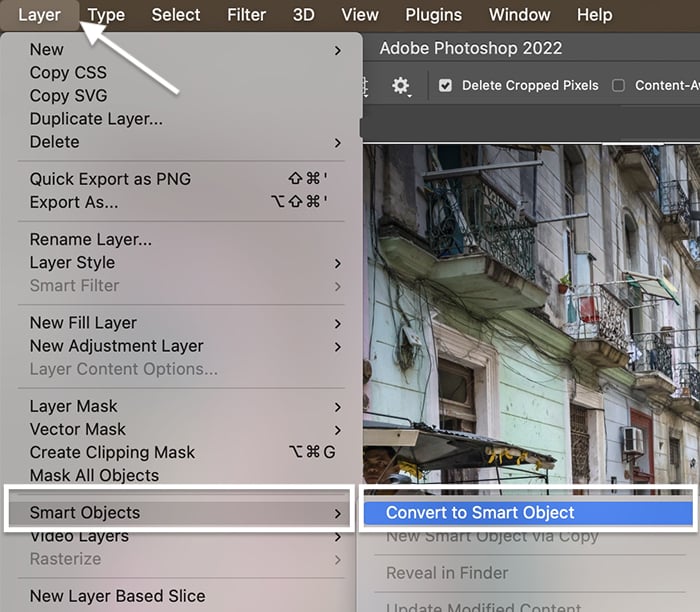The height and width of the screenshot is (612, 700).
Task: Expand the Video Layers submenu
Action: click(x=181, y=536)
